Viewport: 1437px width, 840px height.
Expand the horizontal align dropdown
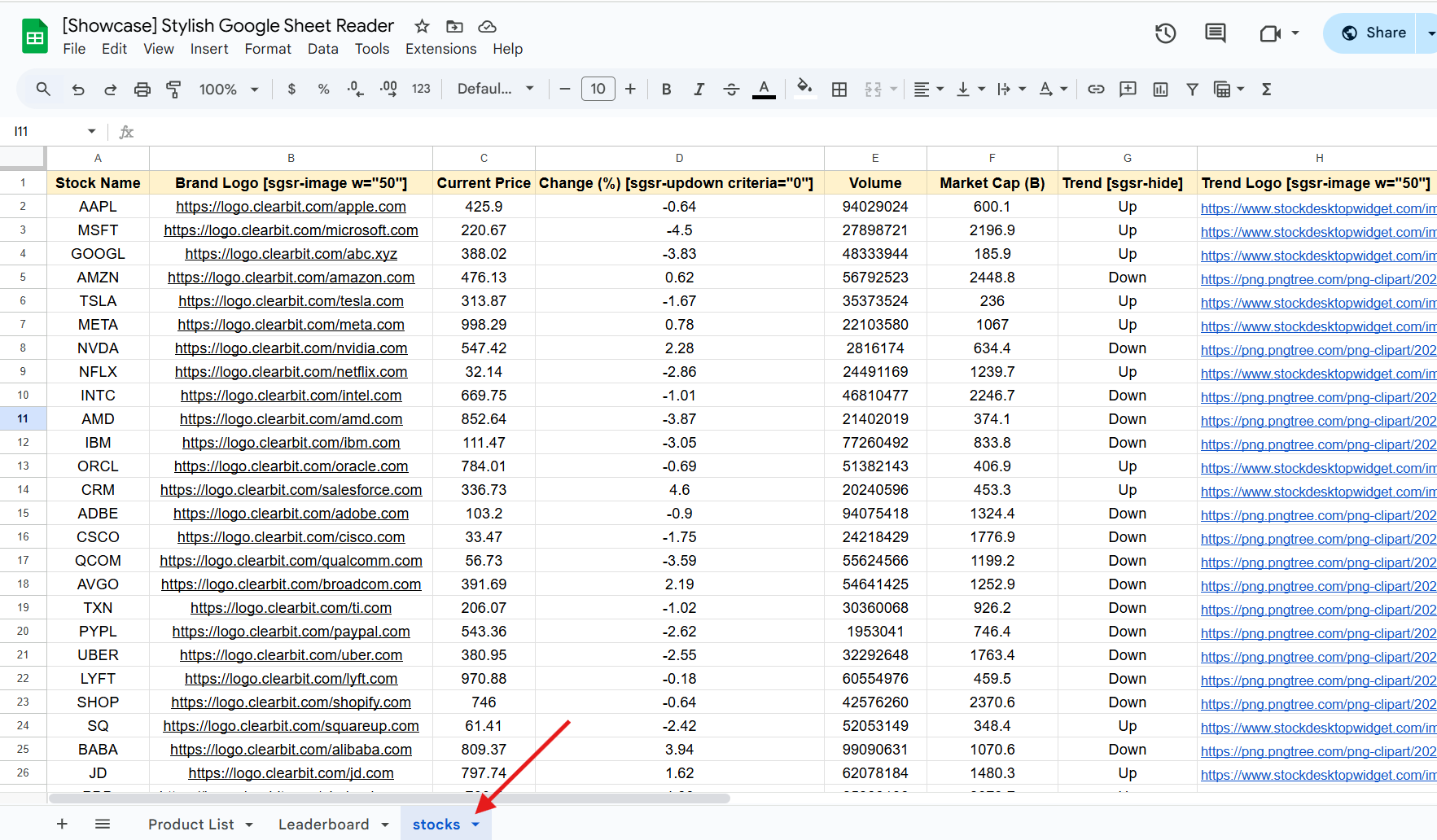(x=940, y=90)
